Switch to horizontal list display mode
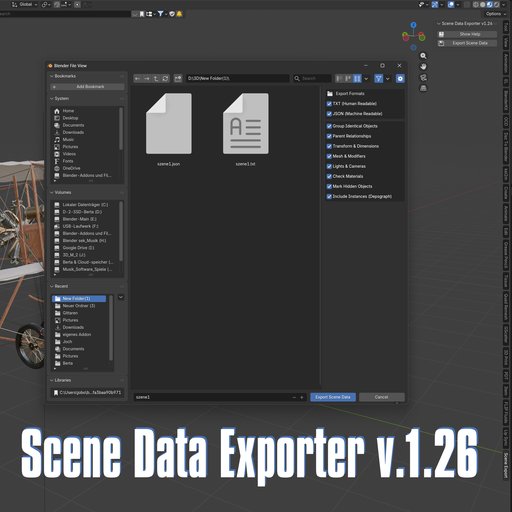 pyautogui.click(x=348, y=78)
